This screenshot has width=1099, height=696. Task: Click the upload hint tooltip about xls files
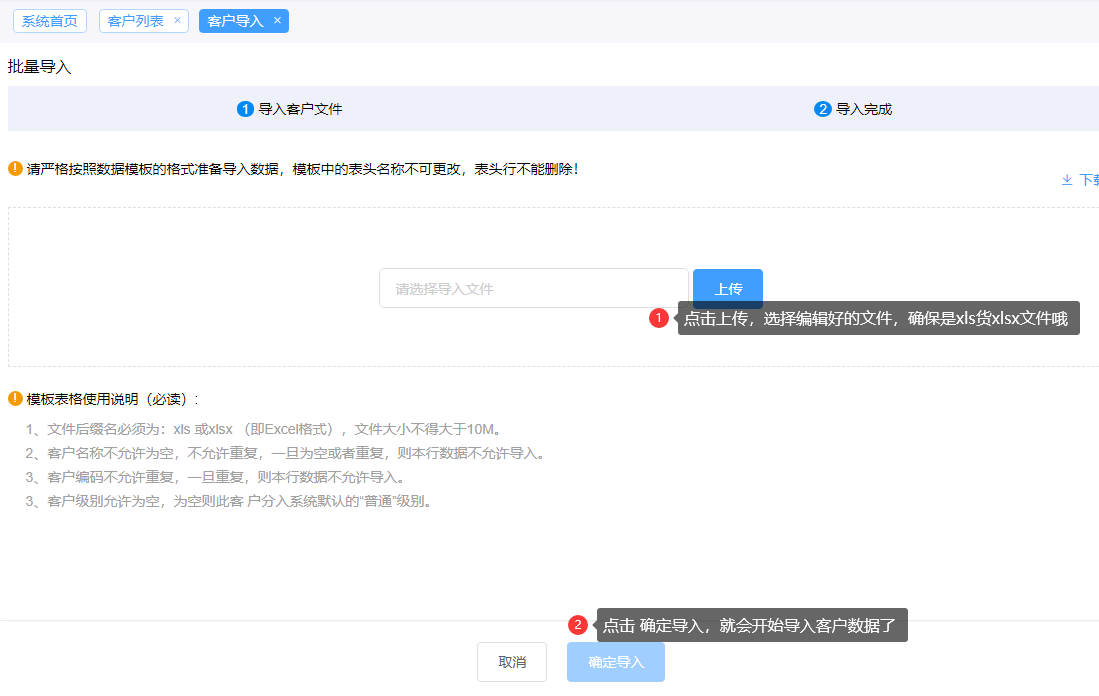coord(875,318)
